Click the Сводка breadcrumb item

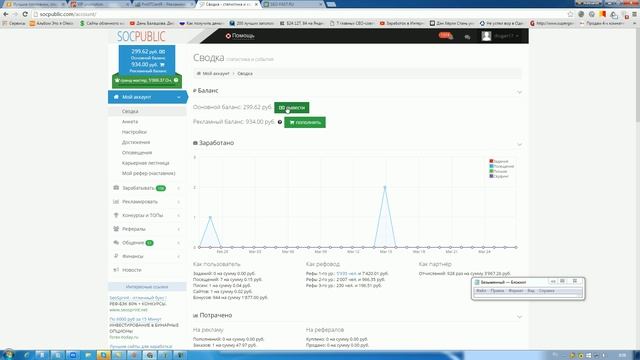tap(245, 73)
